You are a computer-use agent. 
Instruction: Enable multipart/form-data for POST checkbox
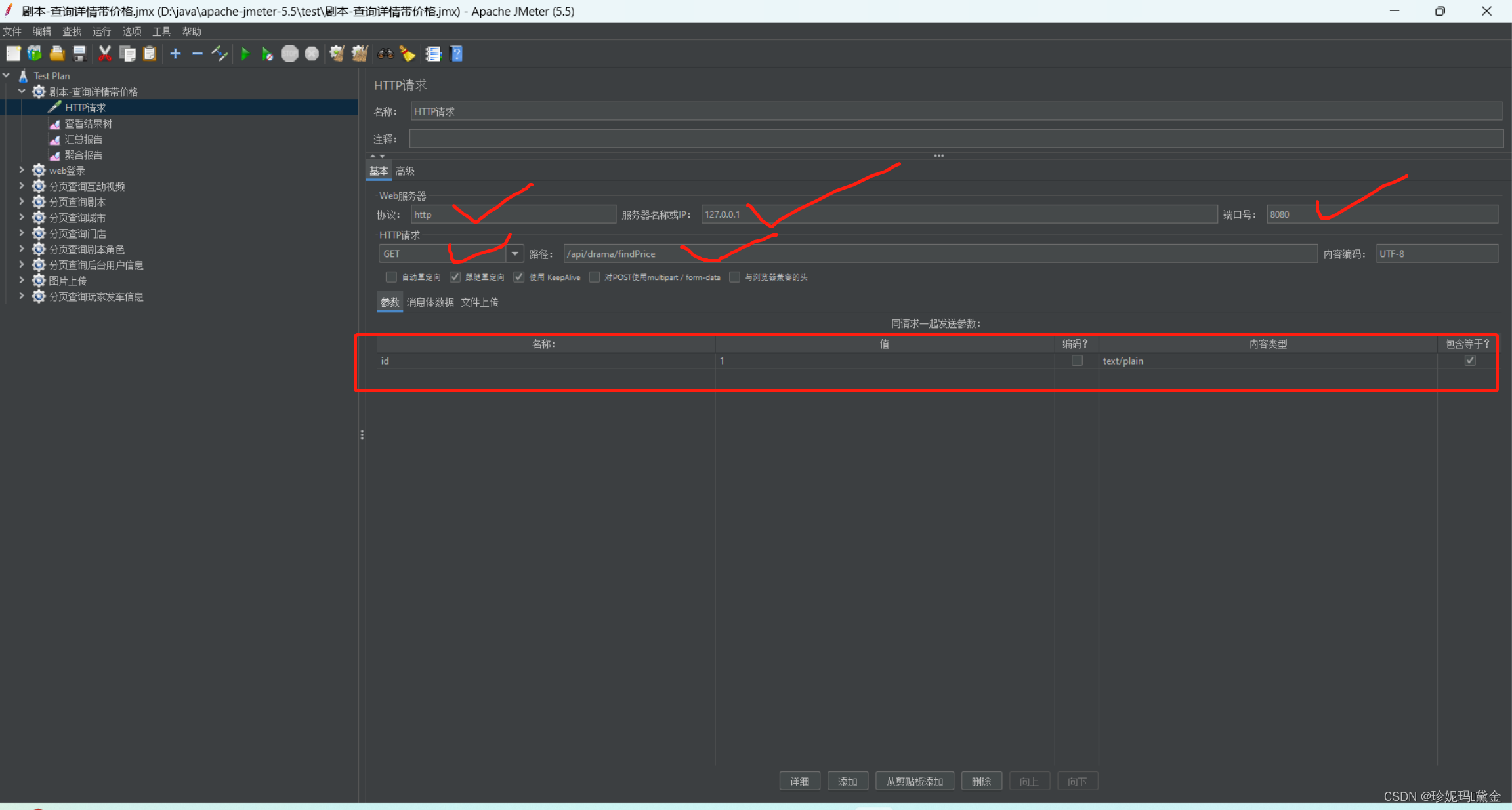595,277
